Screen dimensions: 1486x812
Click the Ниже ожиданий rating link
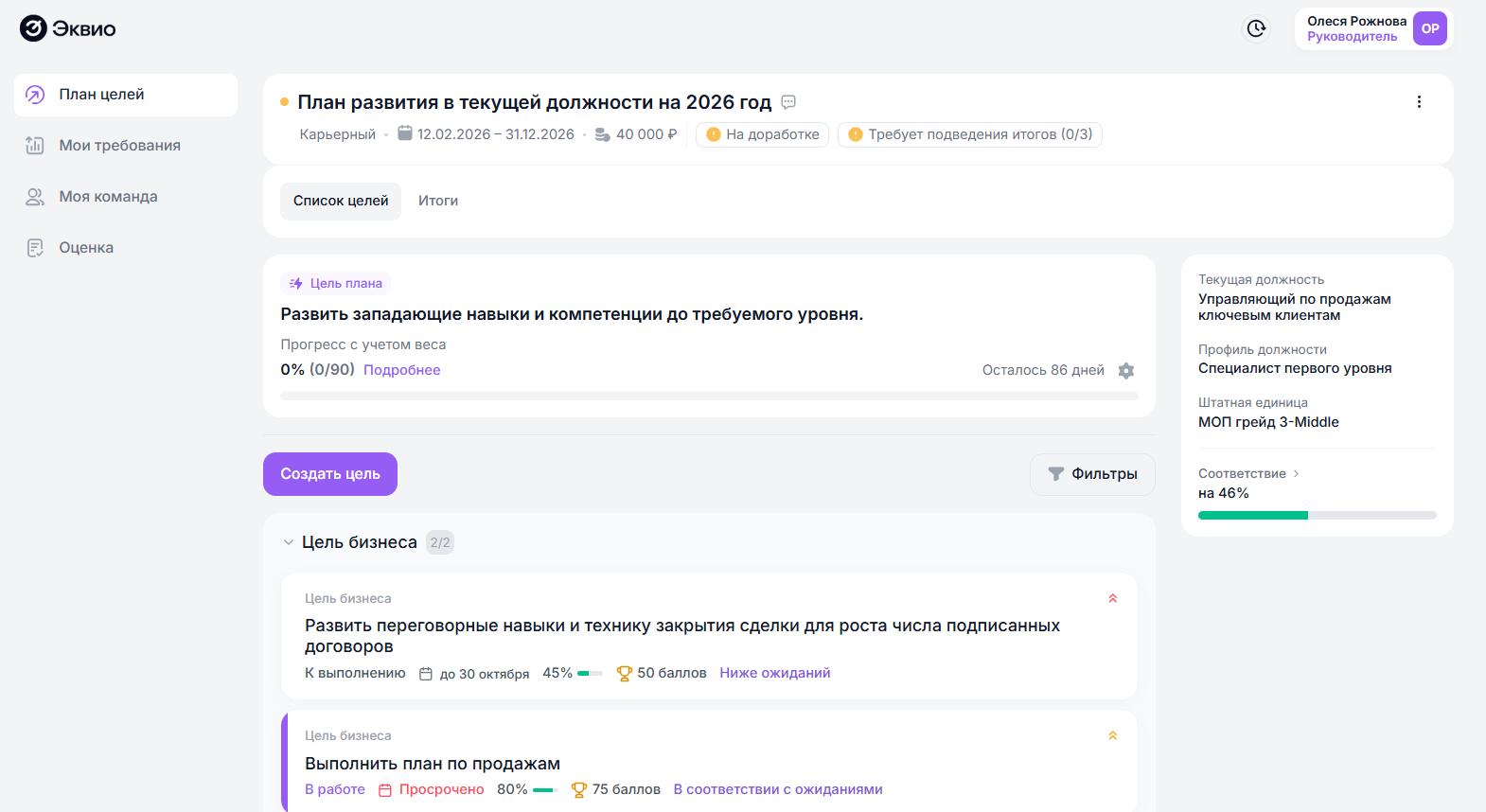[x=775, y=673]
